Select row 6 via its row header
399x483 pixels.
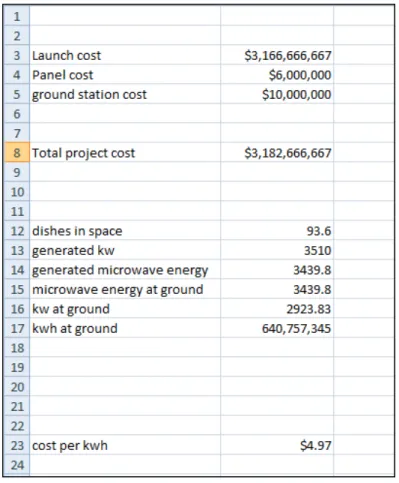pyautogui.click(x=17, y=114)
